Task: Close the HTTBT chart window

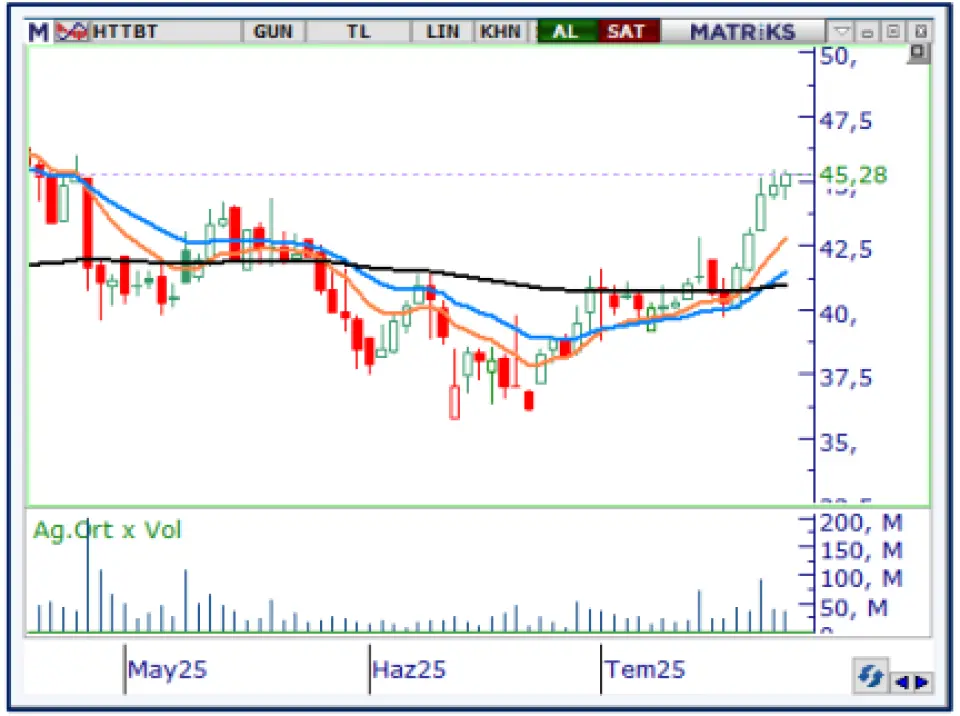Action: (x=921, y=31)
